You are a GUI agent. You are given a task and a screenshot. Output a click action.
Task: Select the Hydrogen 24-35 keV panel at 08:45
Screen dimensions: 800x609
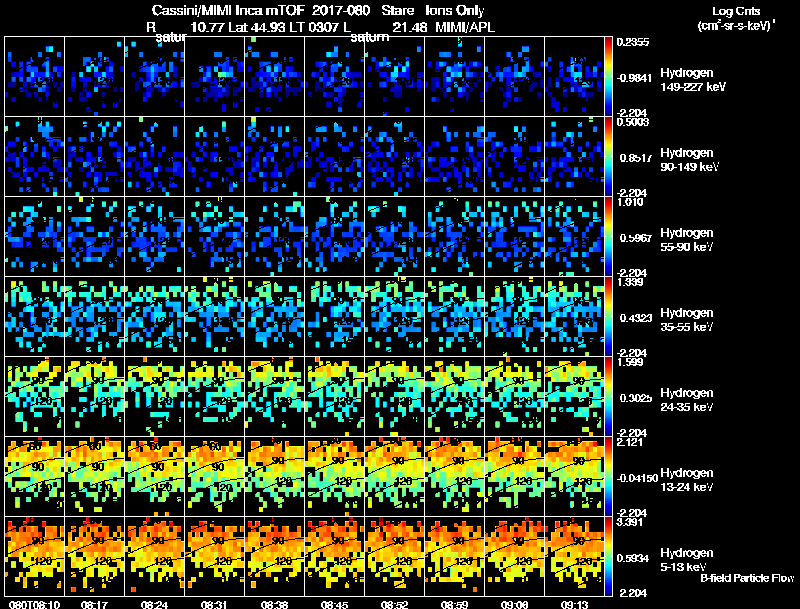click(335, 396)
